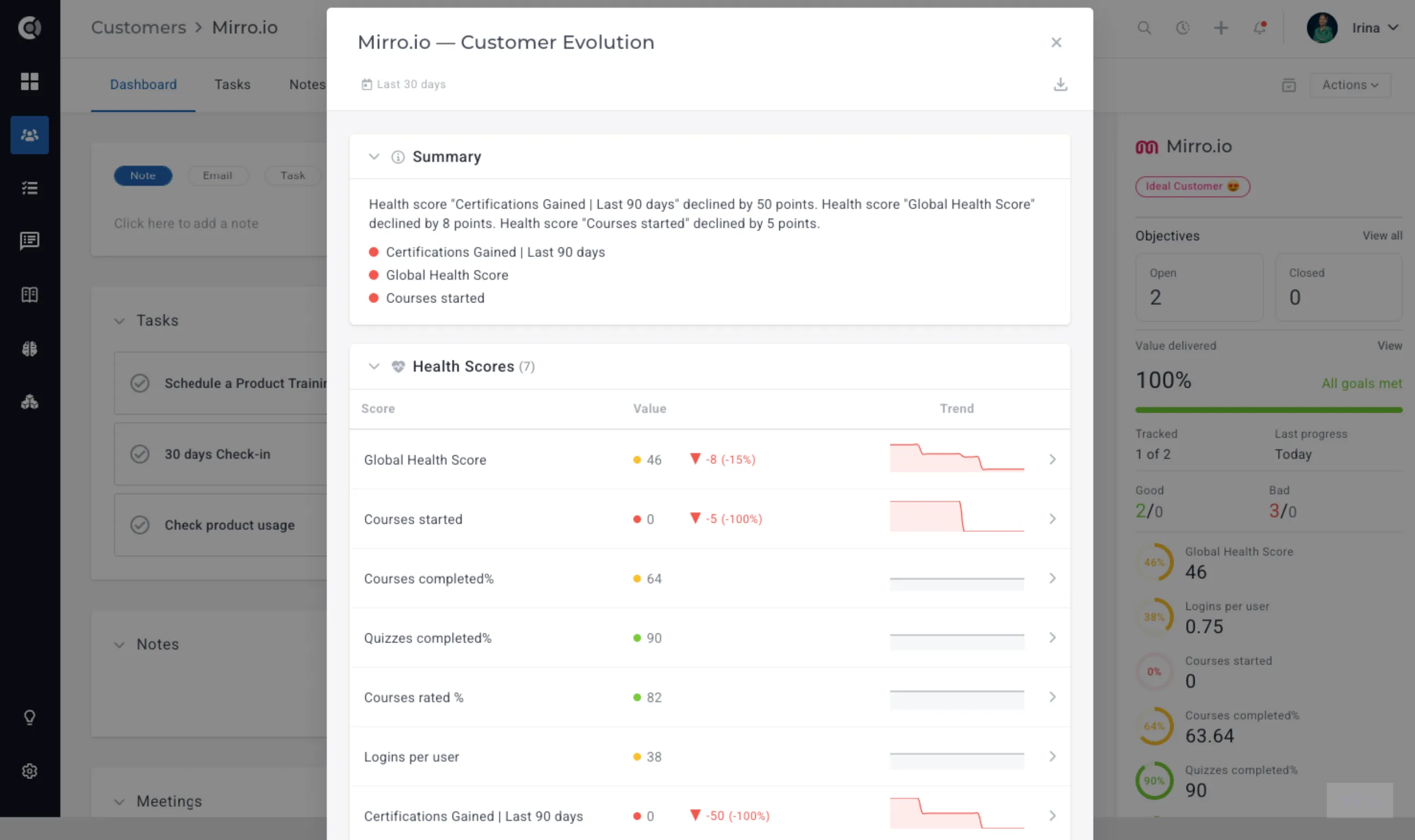Open the stacked cubes icon in sidebar
The height and width of the screenshot is (840, 1415).
coord(29,402)
